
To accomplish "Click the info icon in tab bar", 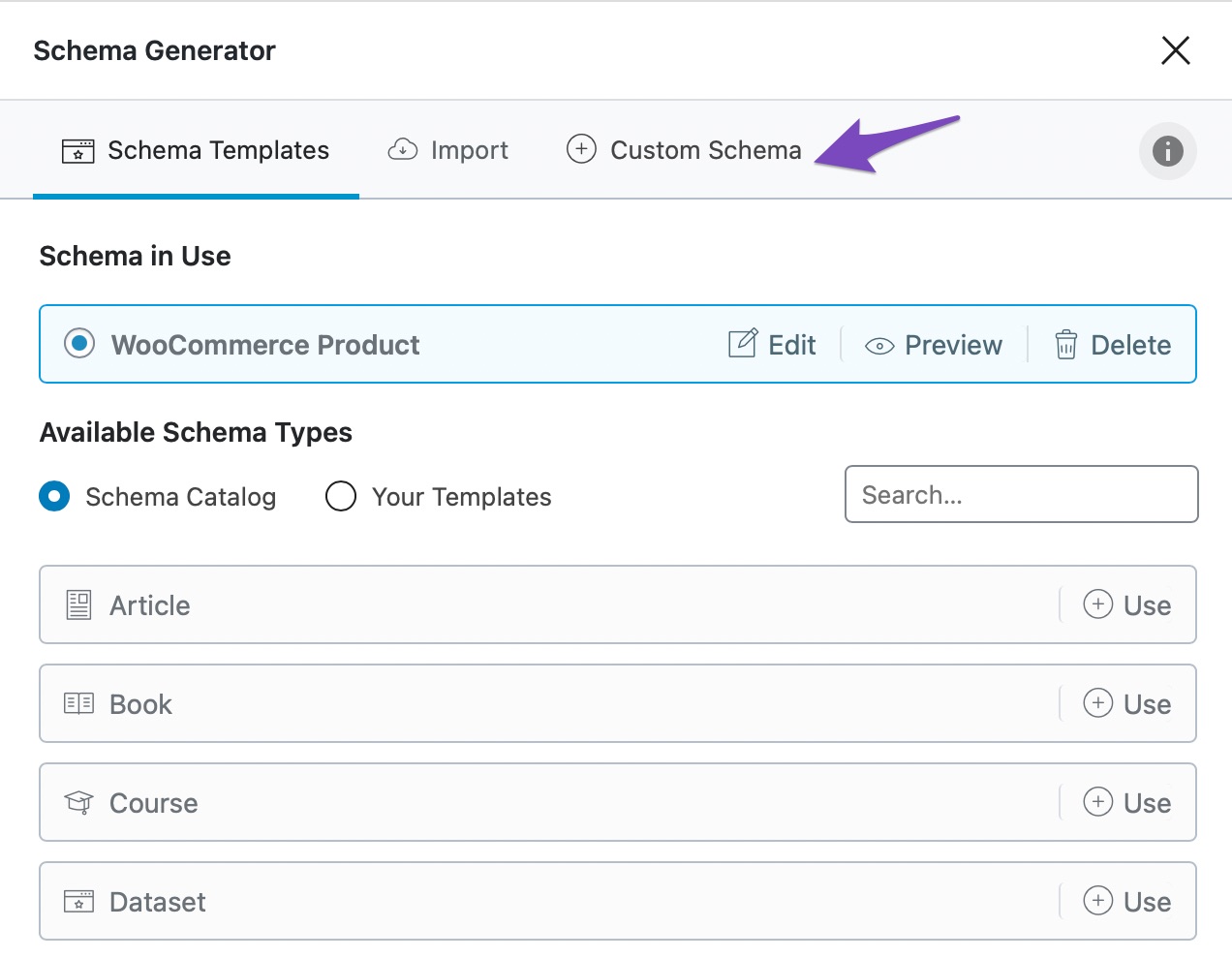I will [x=1167, y=151].
